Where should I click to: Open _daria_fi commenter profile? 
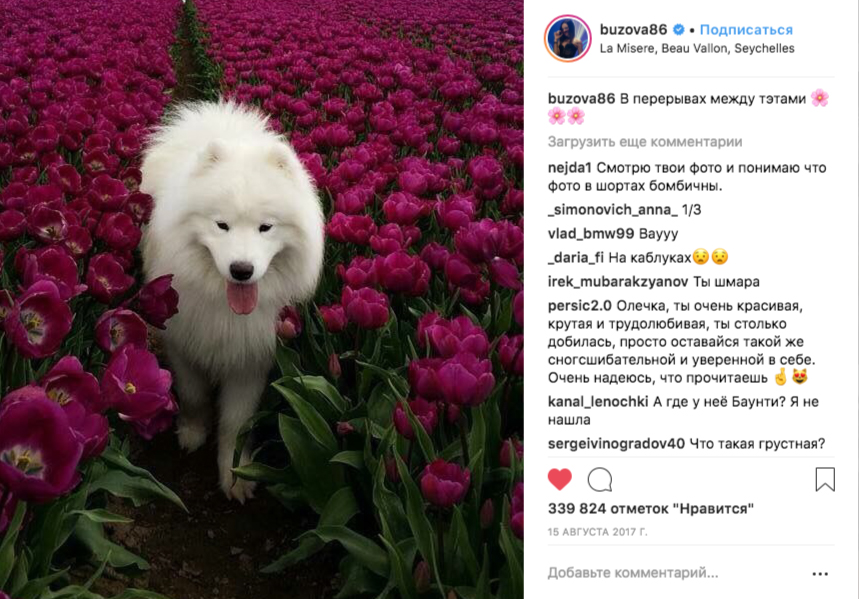pos(575,258)
